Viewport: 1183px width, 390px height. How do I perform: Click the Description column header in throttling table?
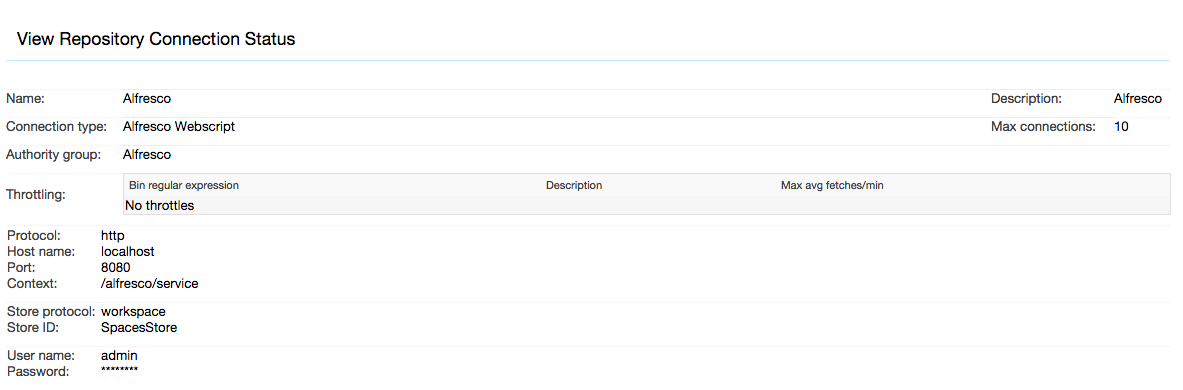[574, 185]
